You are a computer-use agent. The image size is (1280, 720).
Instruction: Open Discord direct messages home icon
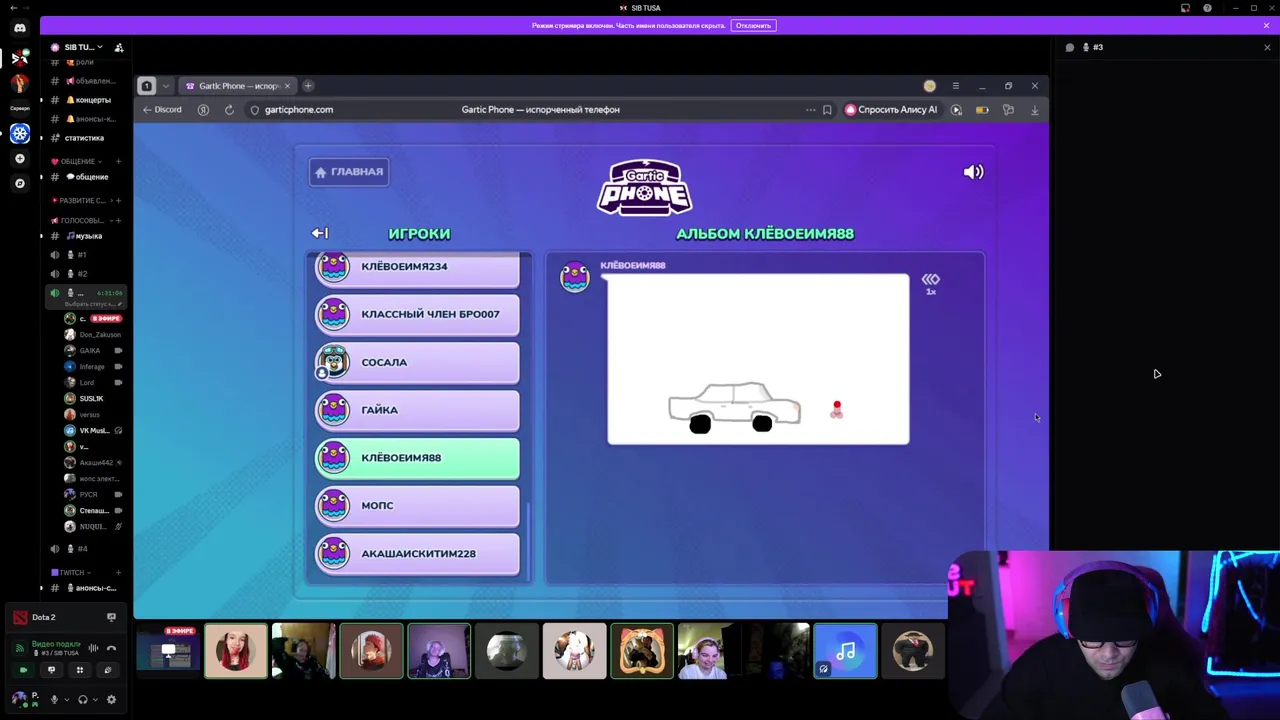point(20,28)
